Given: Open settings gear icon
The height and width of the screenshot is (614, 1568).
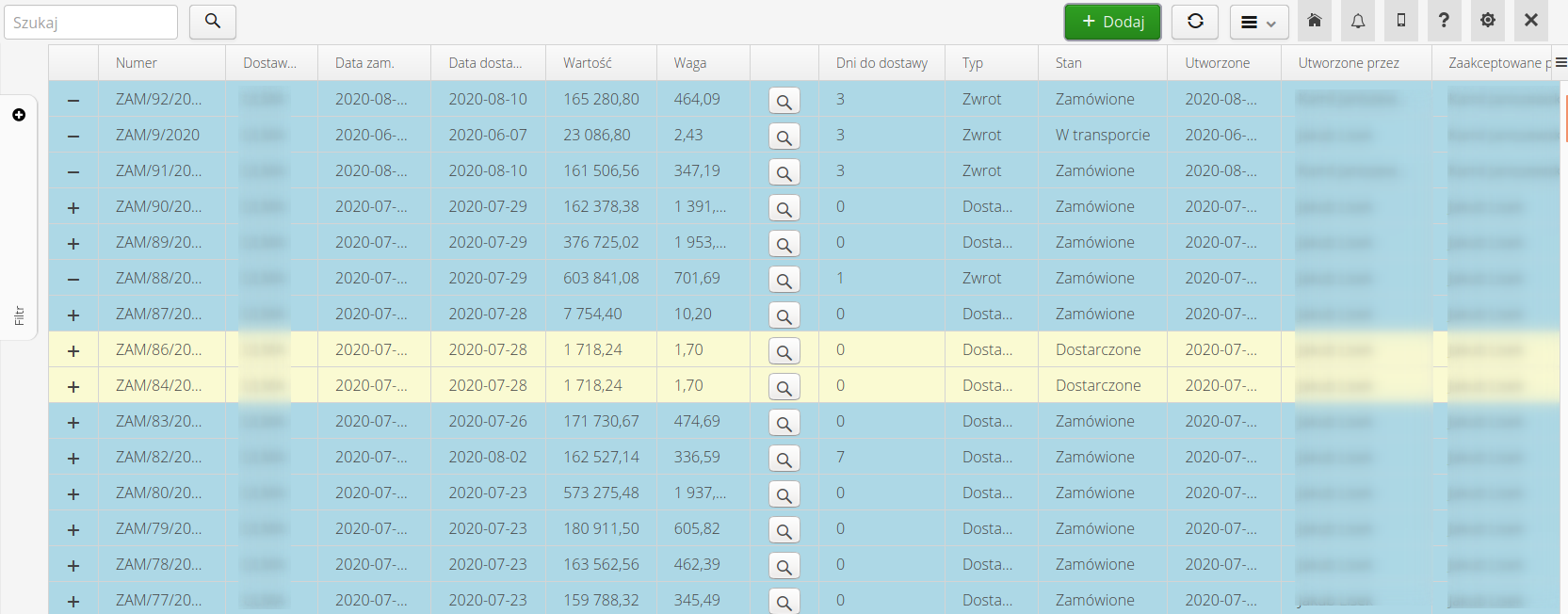Looking at the screenshot, I should (x=1487, y=21).
